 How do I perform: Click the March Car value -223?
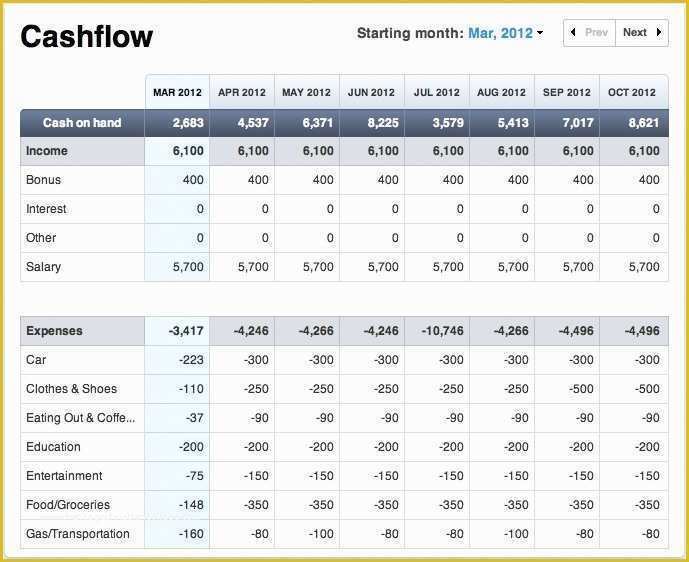point(191,360)
